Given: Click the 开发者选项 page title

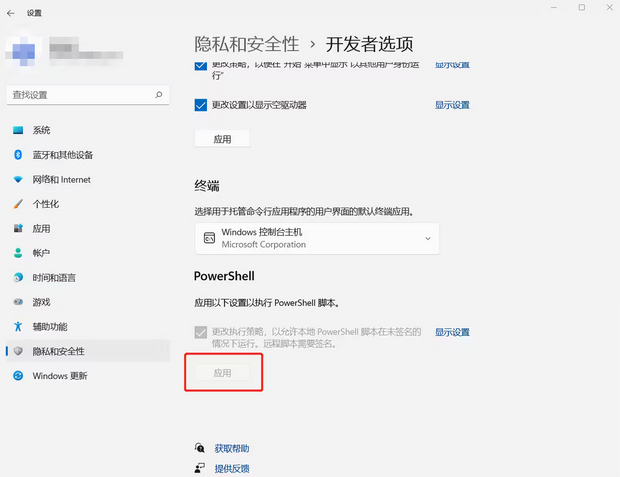Looking at the screenshot, I should [x=369, y=44].
